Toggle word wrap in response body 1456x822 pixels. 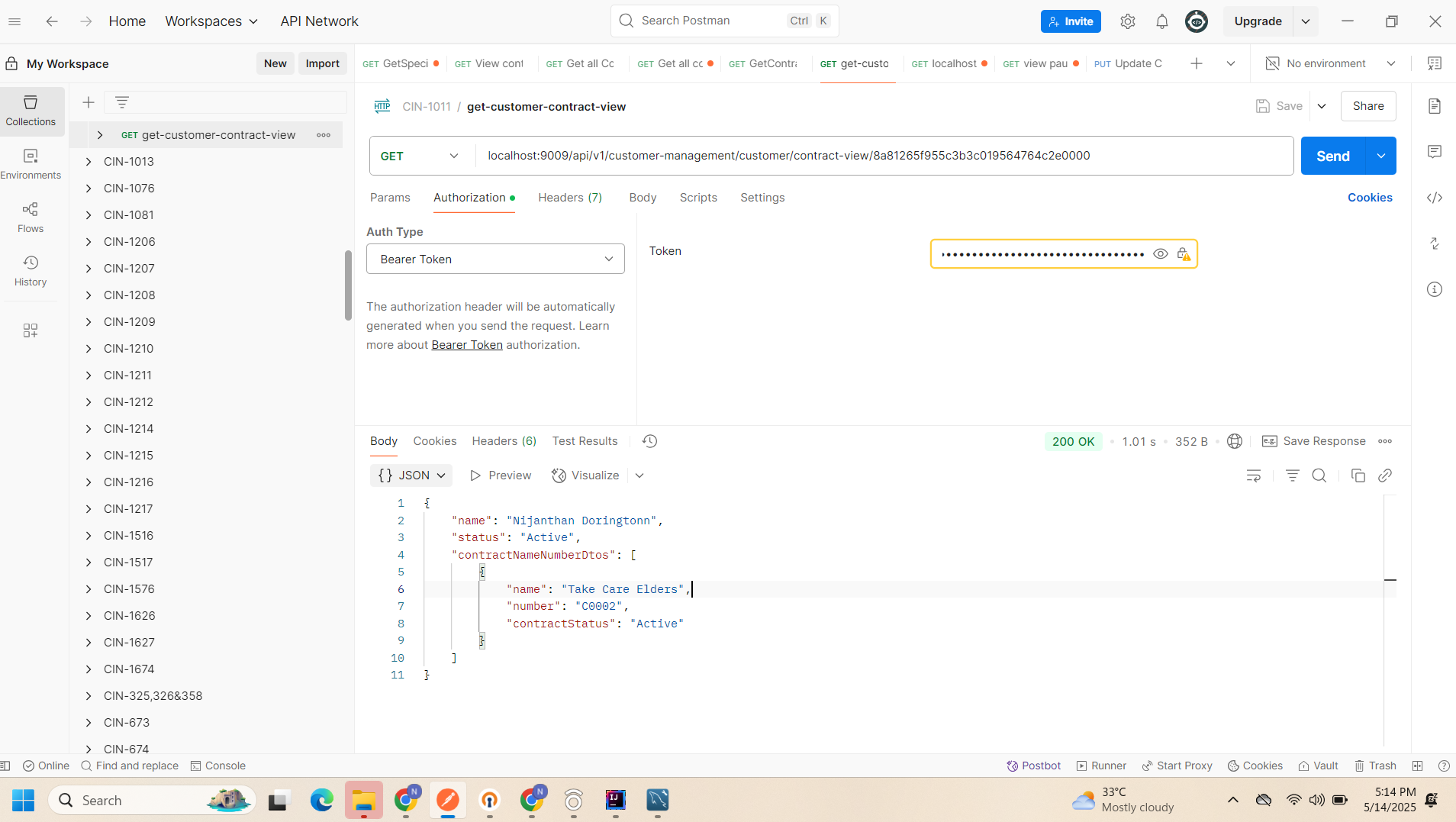point(1254,475)
